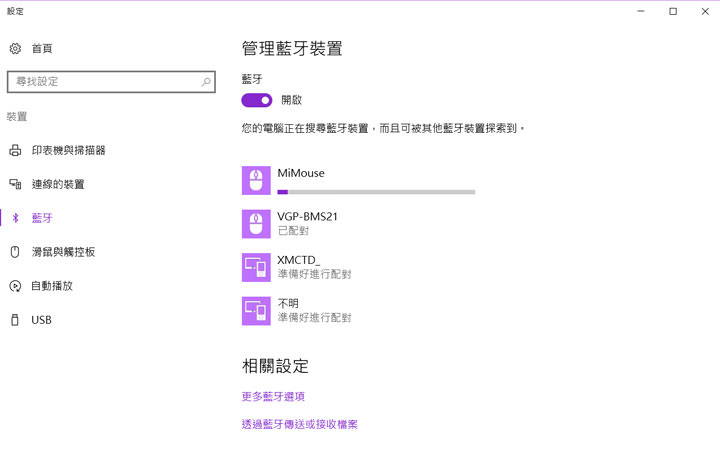
Task: Click the Bluetooth icon in the sidebar
Action: (x=15, y=218)
